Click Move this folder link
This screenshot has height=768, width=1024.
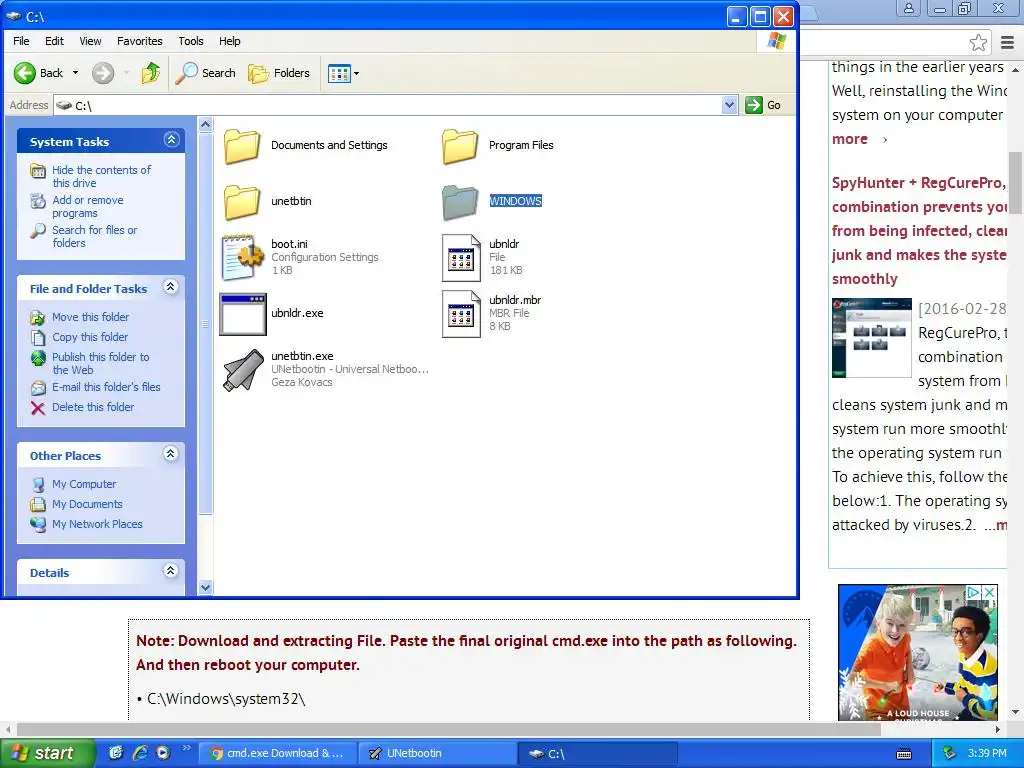91,317
